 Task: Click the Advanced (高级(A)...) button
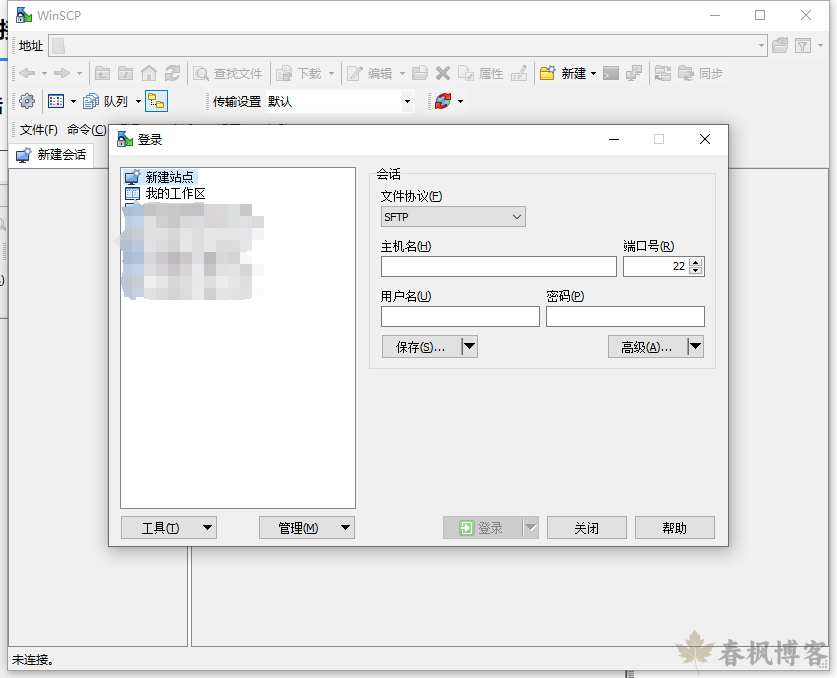pos(648,346)
